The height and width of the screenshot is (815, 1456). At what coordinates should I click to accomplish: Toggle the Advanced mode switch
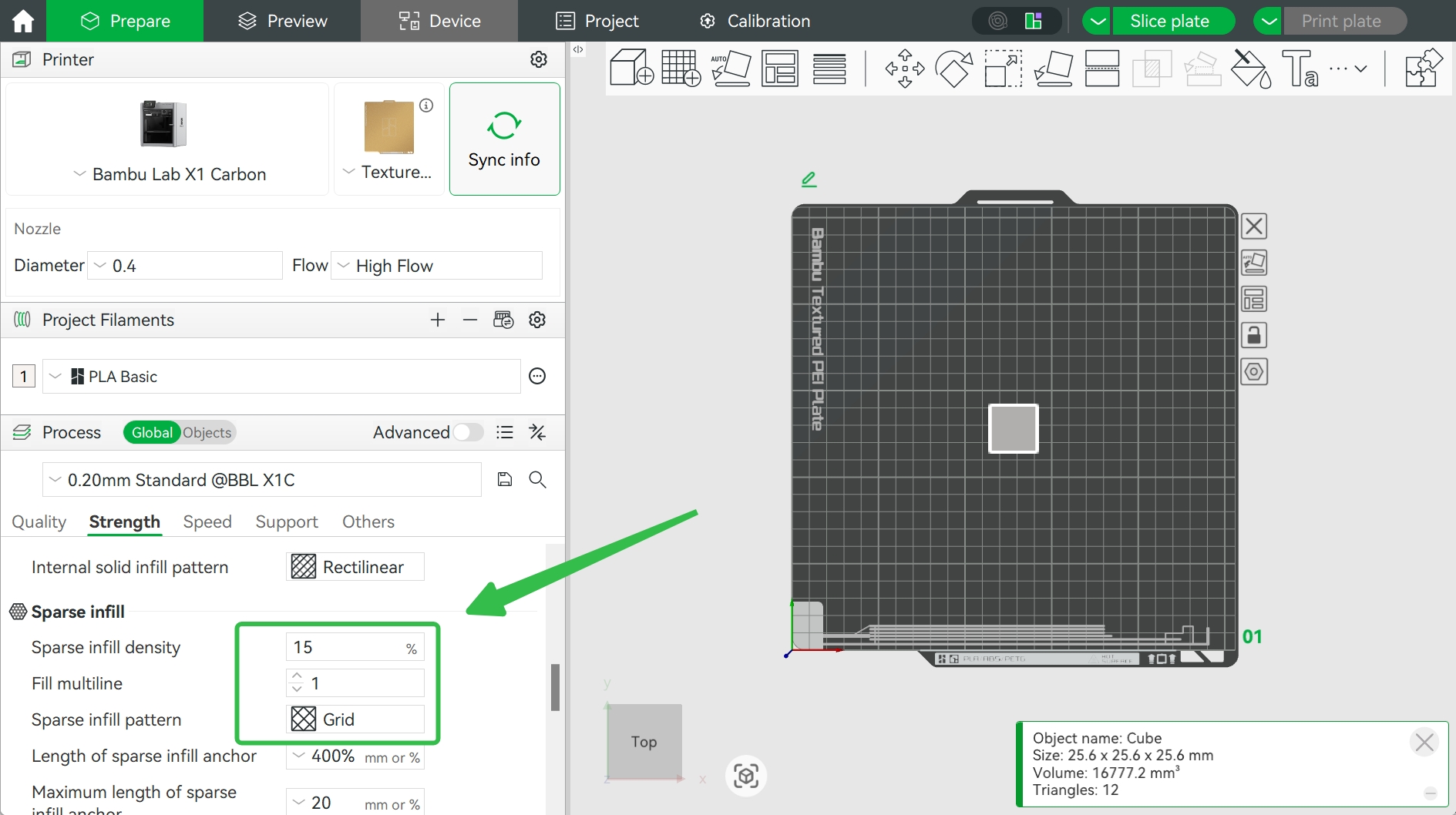click(468, 433)
